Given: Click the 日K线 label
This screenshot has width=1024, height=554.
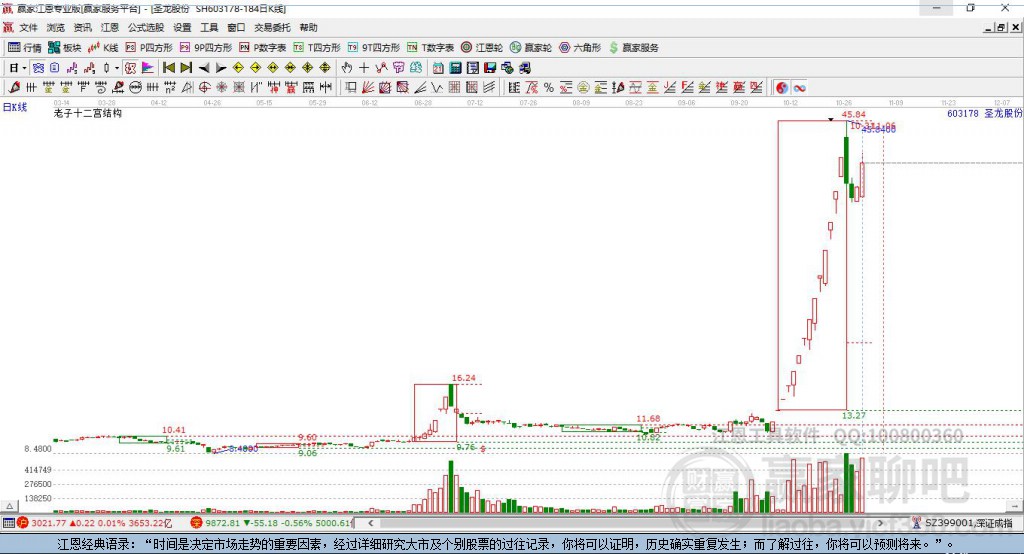Looking at the screenshot, I should [x=15, y=107].
